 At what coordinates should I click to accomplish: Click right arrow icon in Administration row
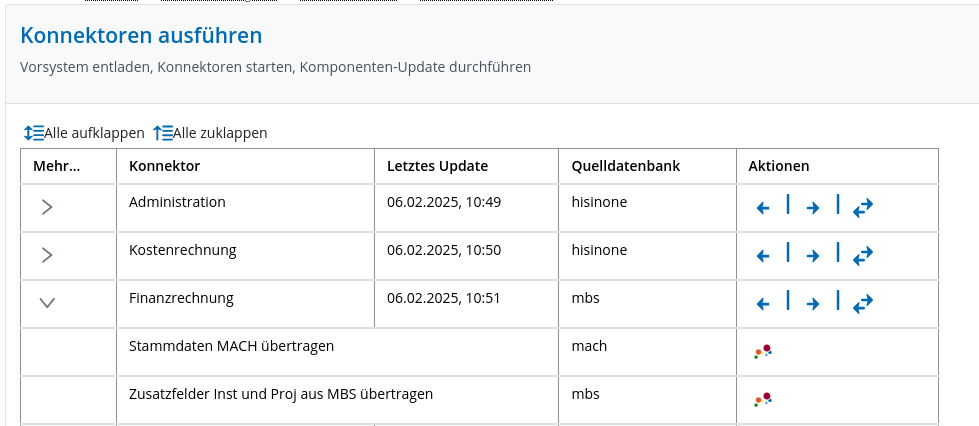coord(812,208)
